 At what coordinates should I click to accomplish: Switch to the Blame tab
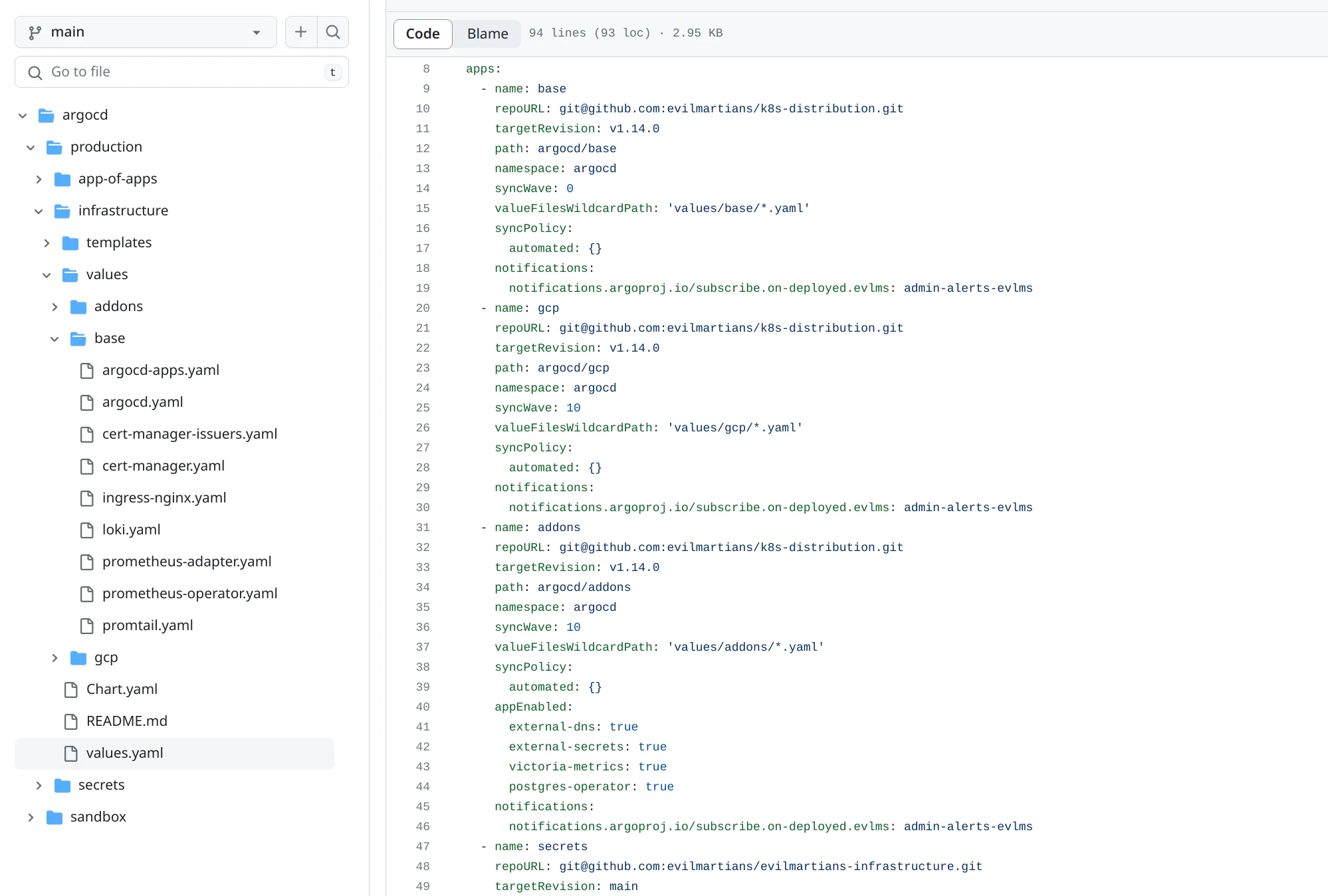(487, 33)
